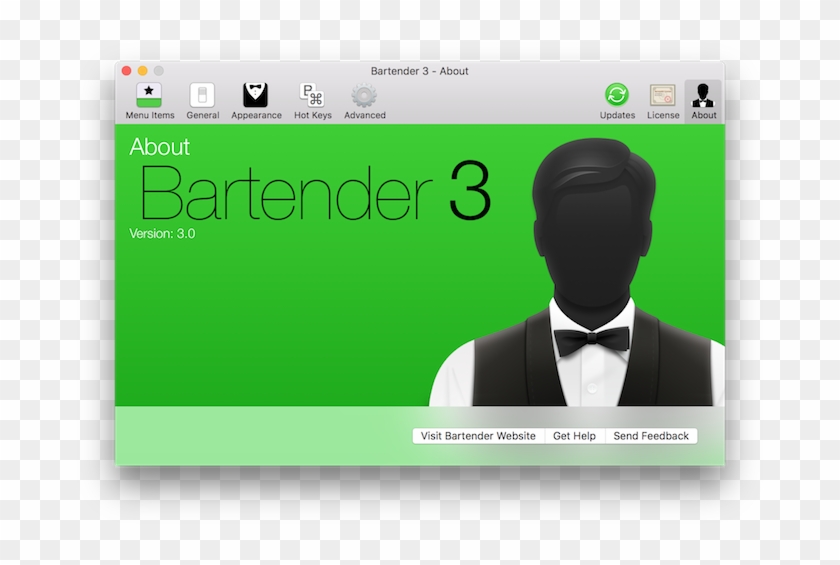840x565 pixels.
Task: Check for Updates via green refresh icon
Action: [x=617, y=101]
